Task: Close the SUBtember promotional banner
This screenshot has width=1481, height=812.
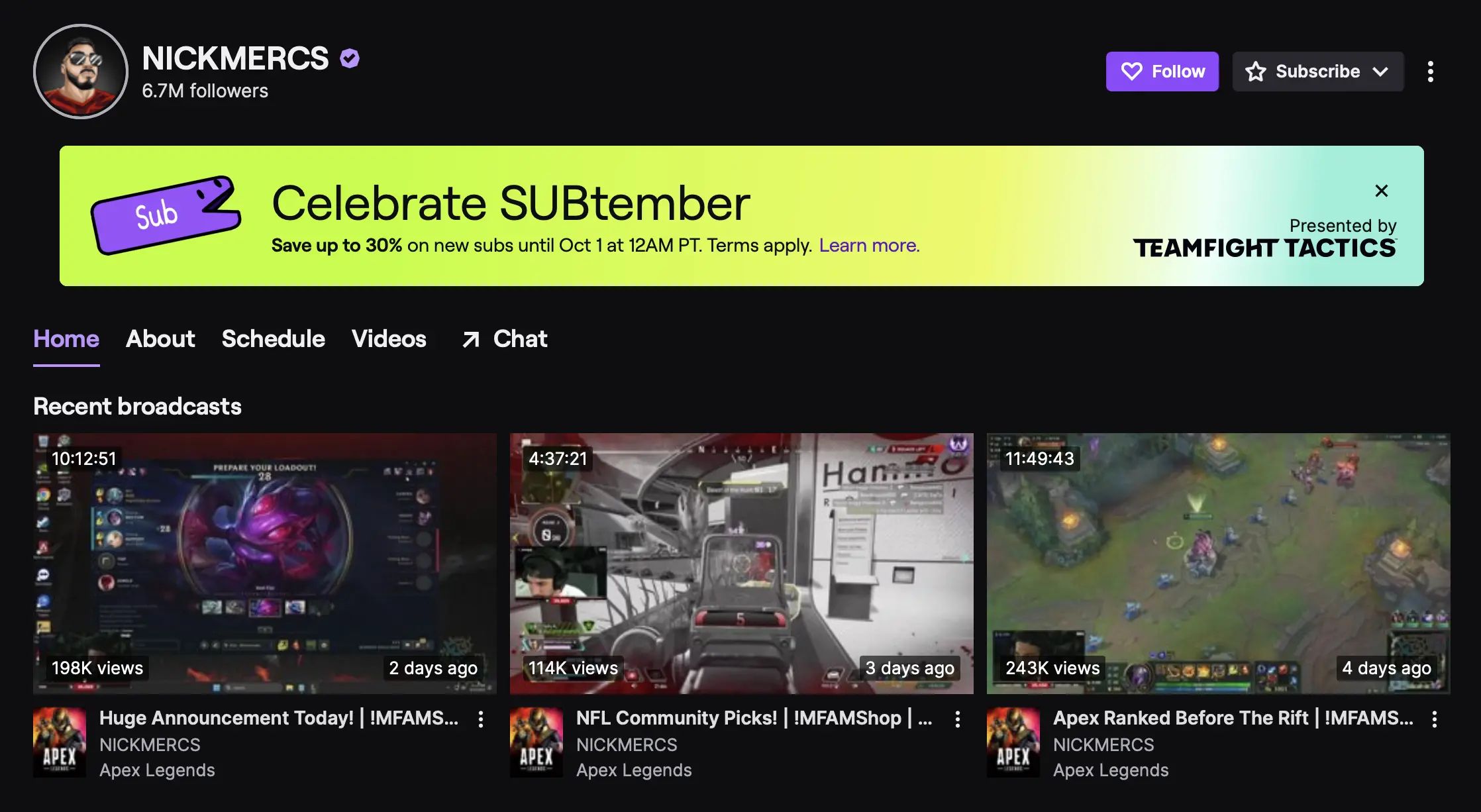Action: [x=1381, y=190]
